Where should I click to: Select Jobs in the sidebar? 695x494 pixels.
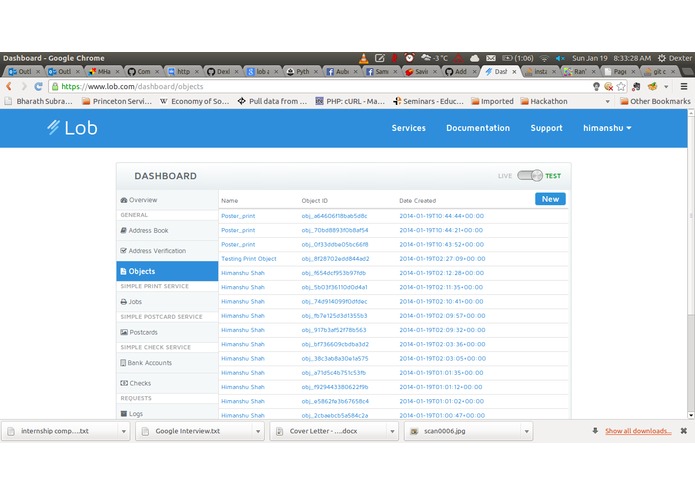167,302
